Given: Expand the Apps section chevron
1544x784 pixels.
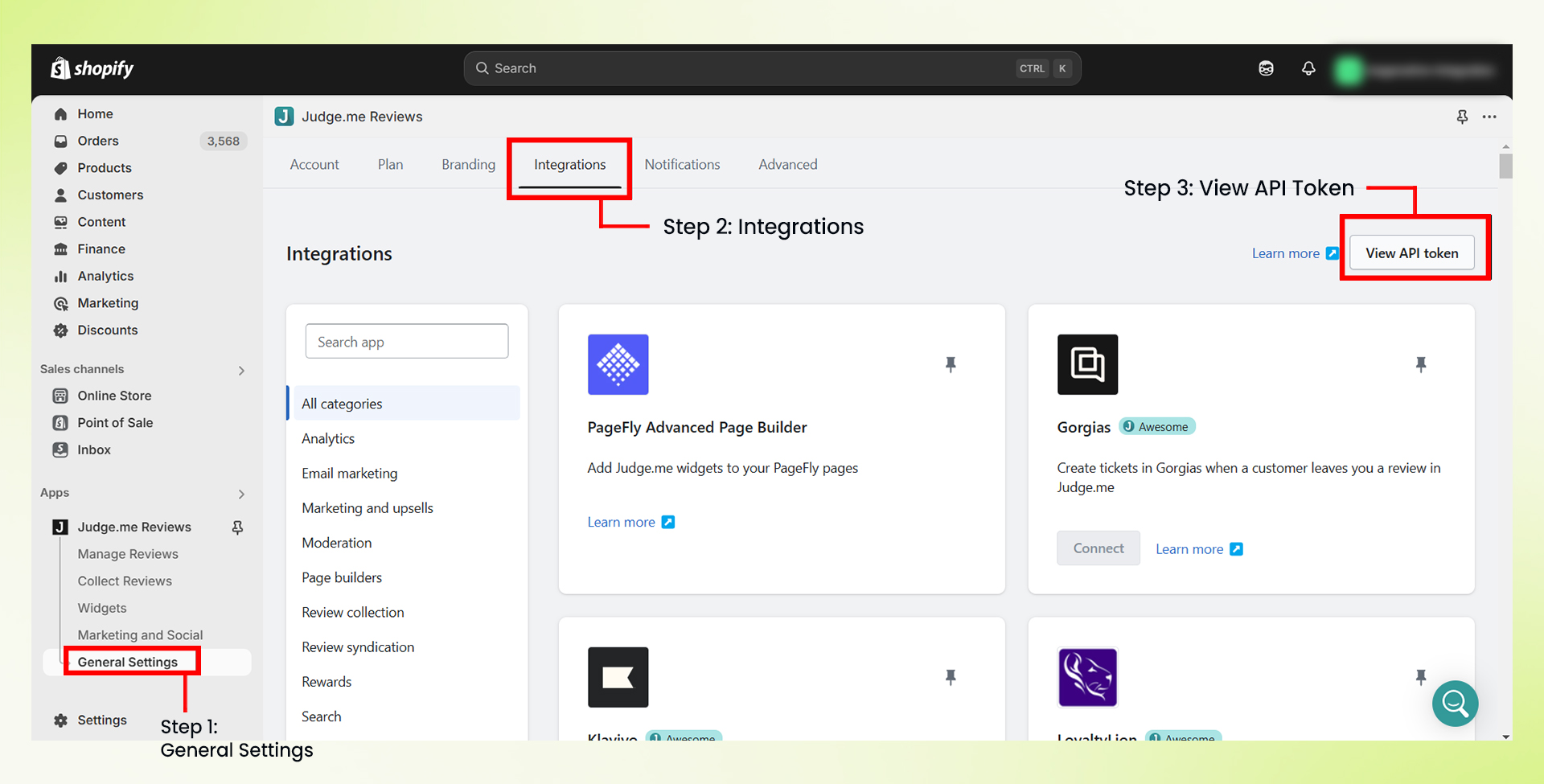Looking at the screenshot, I should tap(241, 494).
